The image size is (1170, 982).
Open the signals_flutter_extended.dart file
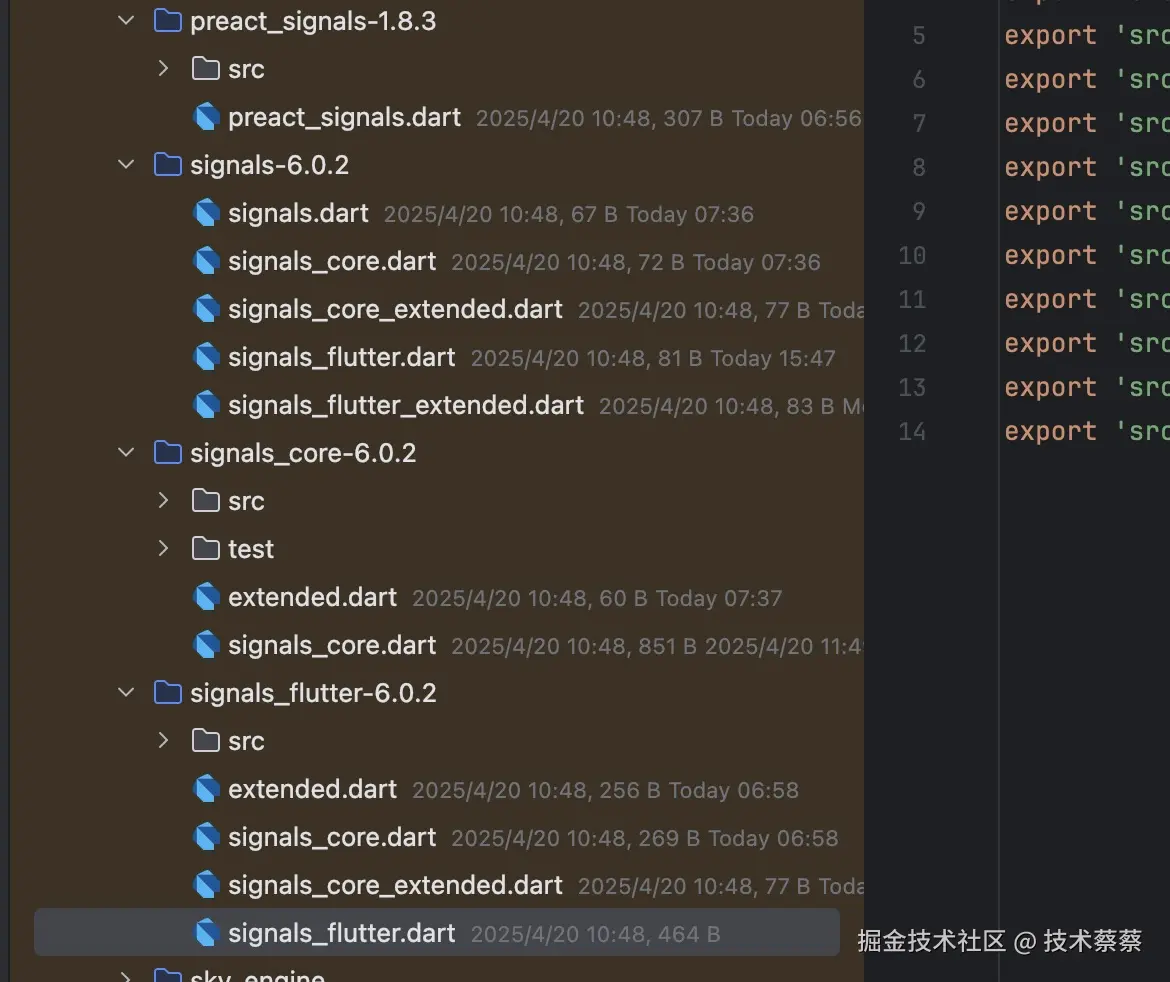[x=406, y=405]
